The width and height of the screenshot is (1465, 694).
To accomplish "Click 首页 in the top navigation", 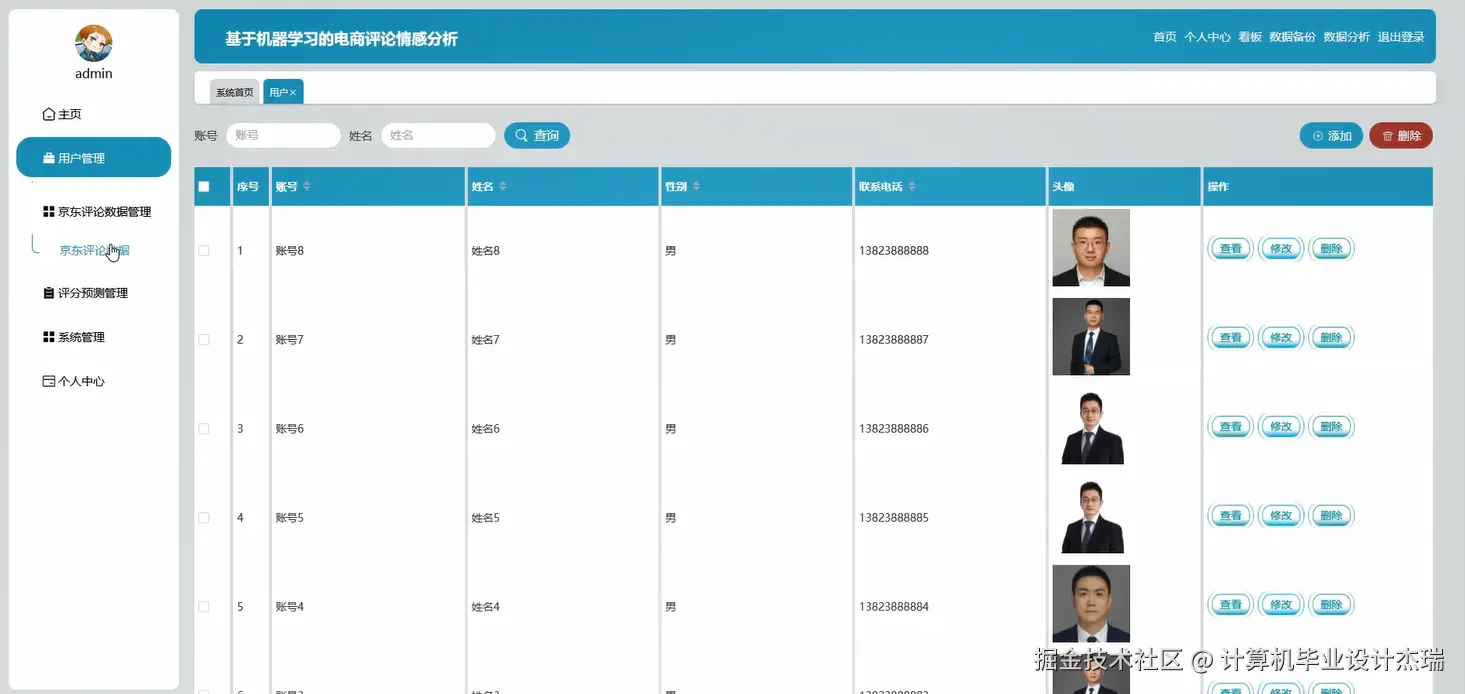I will pyautogui.click(x=1165, y=37).
